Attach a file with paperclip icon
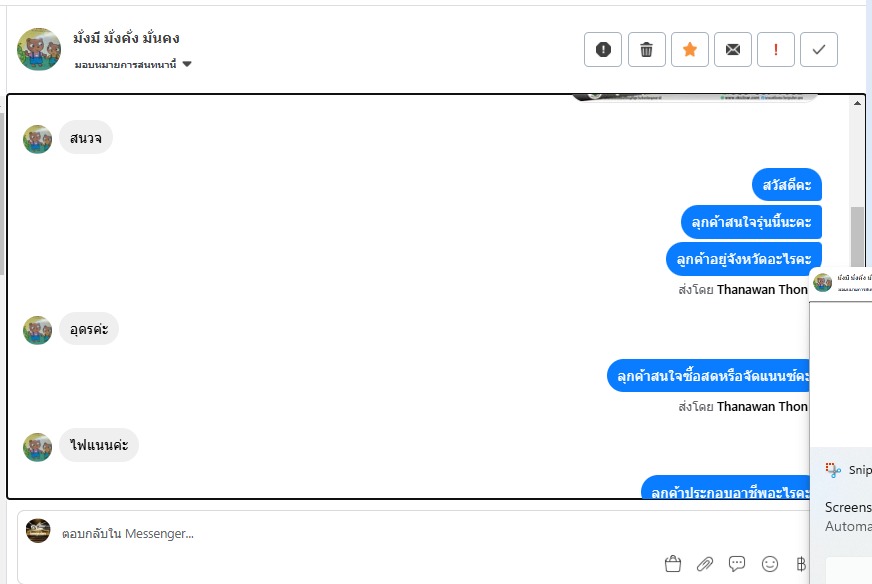 [x=705, y=564]
